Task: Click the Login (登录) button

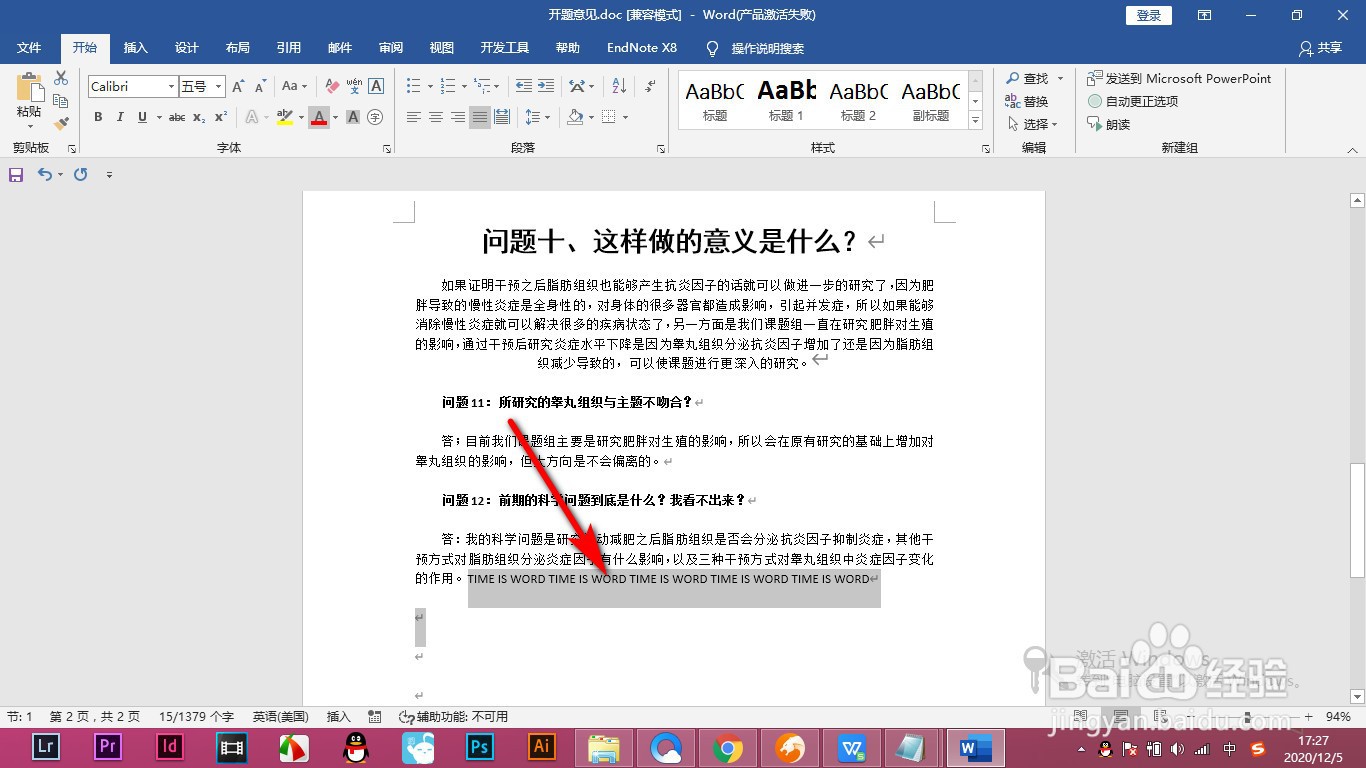Action: pyautogui.click(x=1149, y=15)
